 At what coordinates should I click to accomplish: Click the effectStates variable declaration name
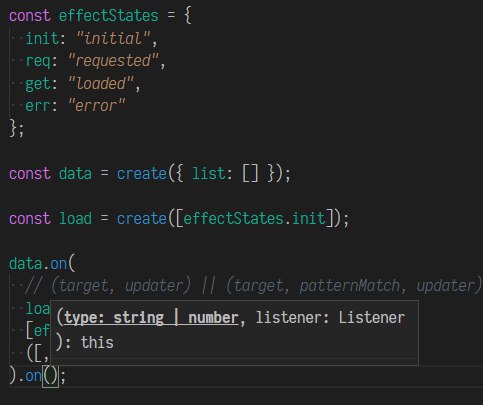(x=109, y=16)
